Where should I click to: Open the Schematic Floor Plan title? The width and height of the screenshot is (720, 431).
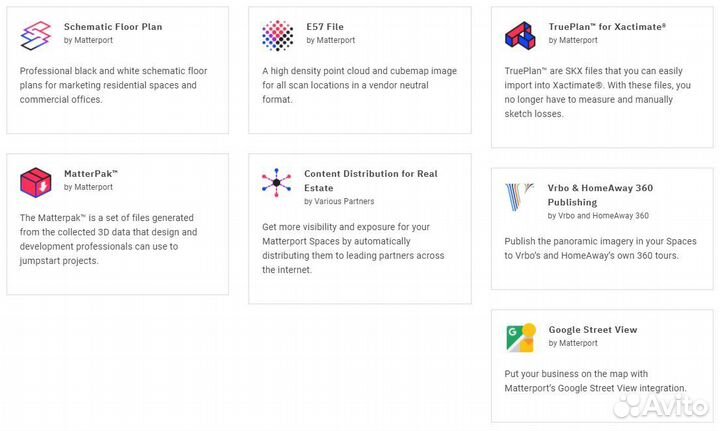[112, 27]
